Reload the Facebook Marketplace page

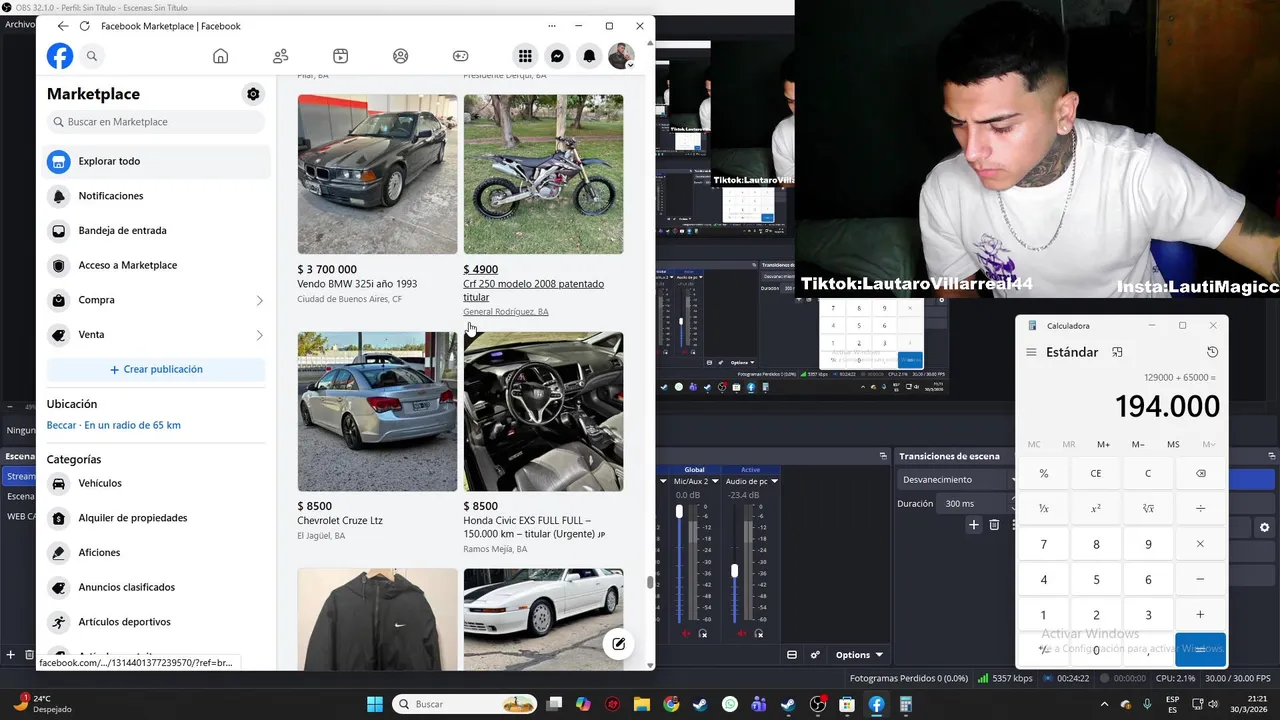click(84, 26)
